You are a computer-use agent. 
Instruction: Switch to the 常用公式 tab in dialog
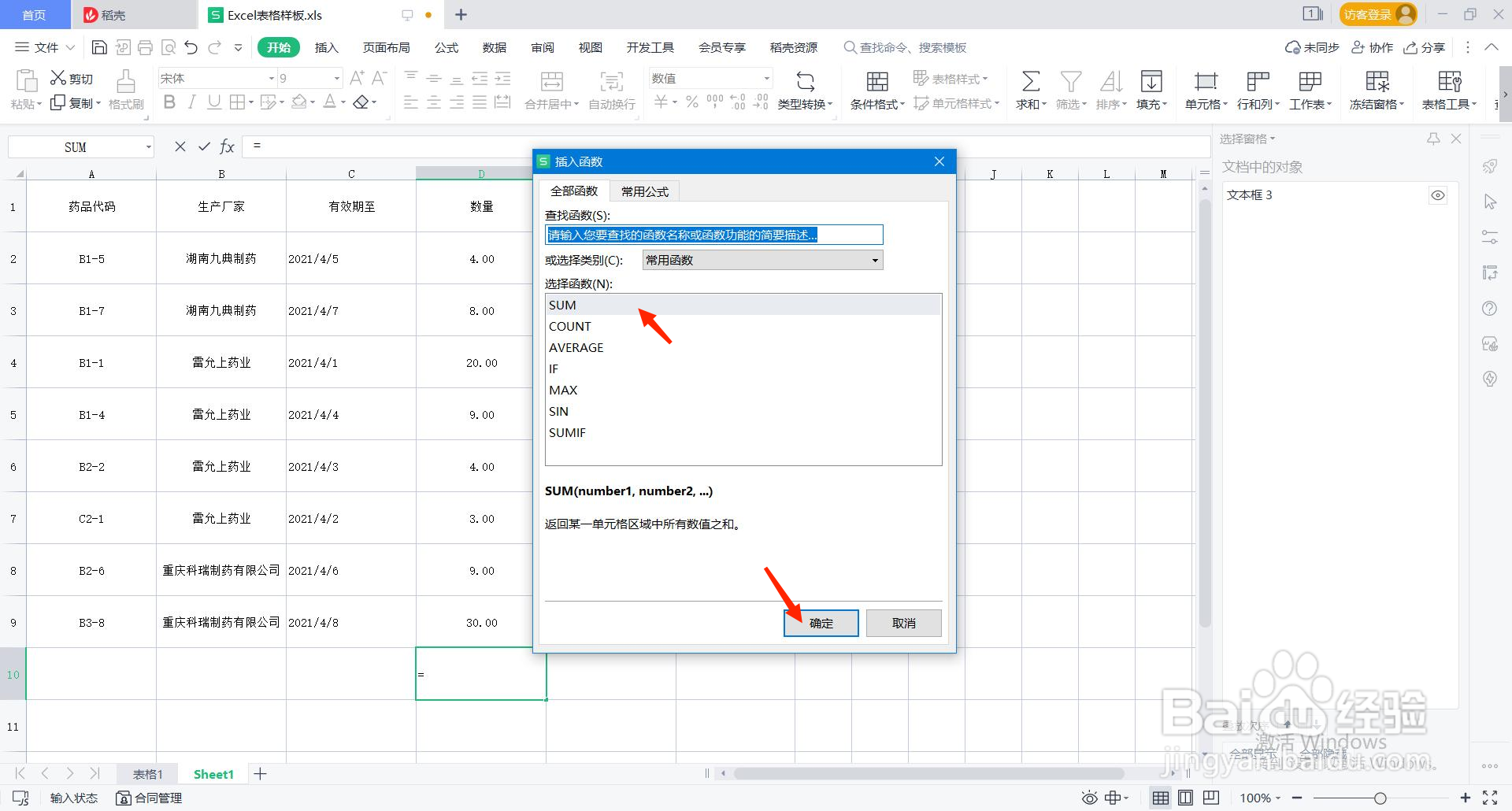point(644,191)
